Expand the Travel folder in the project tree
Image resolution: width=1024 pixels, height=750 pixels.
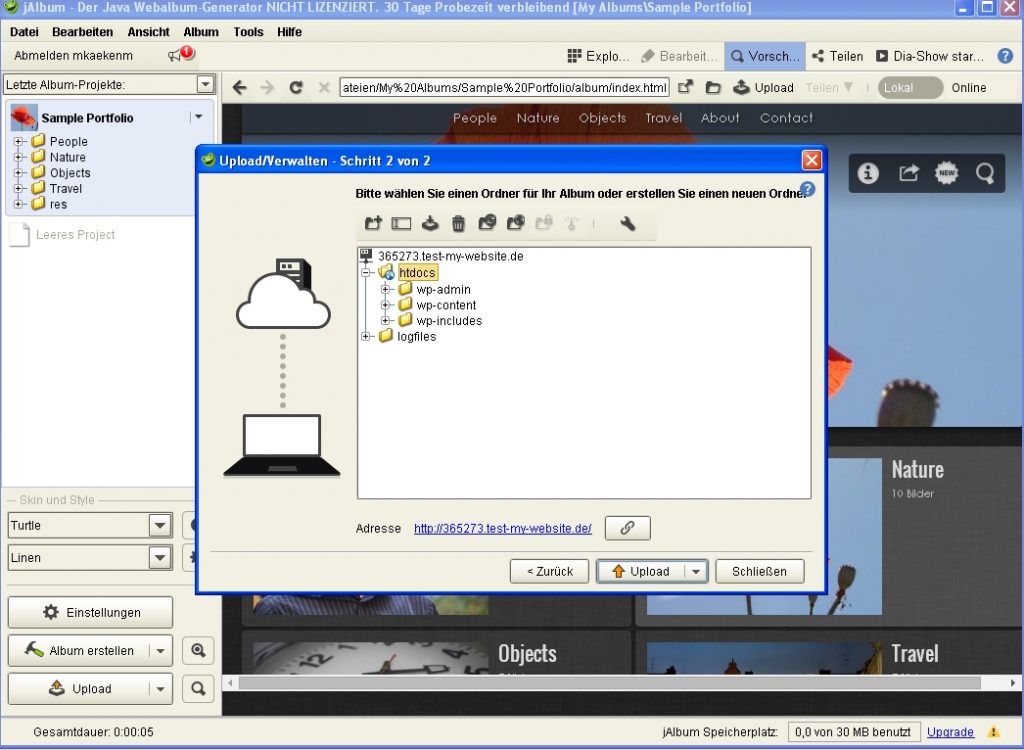(x=19, y=188)
